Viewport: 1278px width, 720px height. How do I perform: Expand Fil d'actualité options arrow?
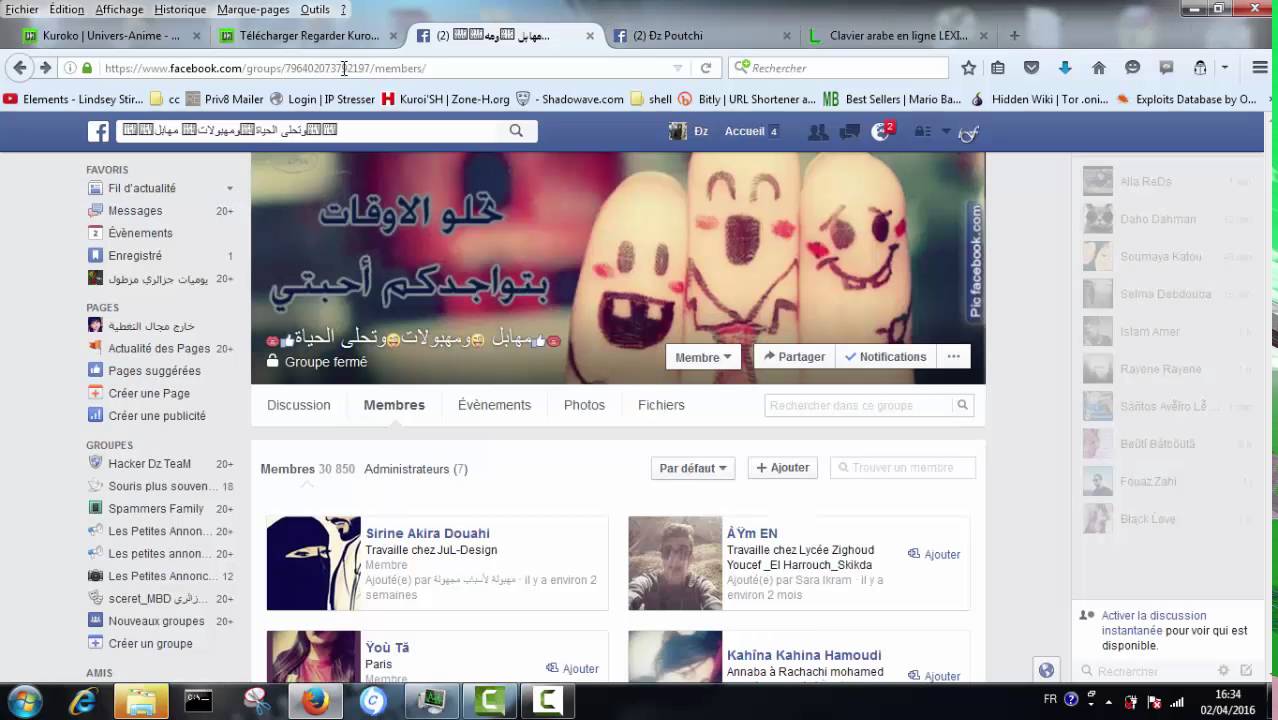[x=230, y=188]
